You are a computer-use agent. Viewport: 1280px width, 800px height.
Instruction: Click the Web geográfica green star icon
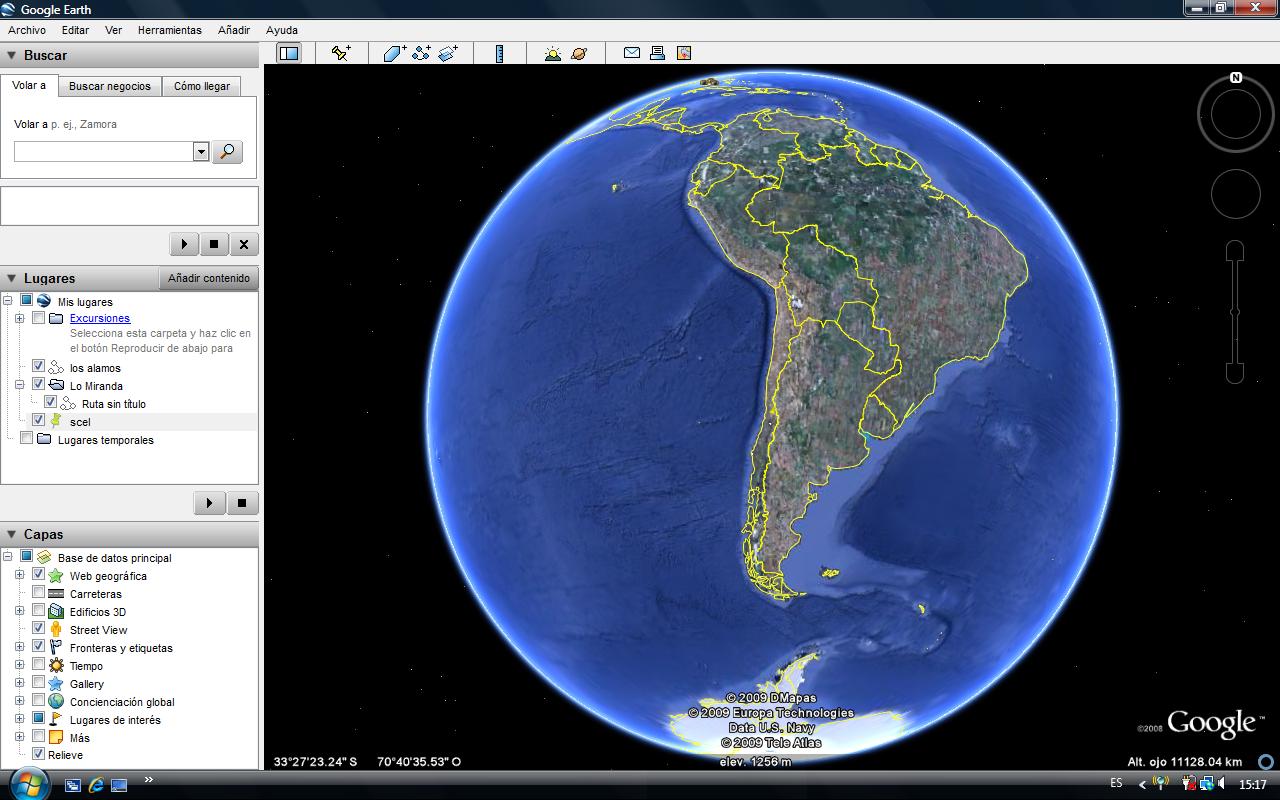point(56,576)
